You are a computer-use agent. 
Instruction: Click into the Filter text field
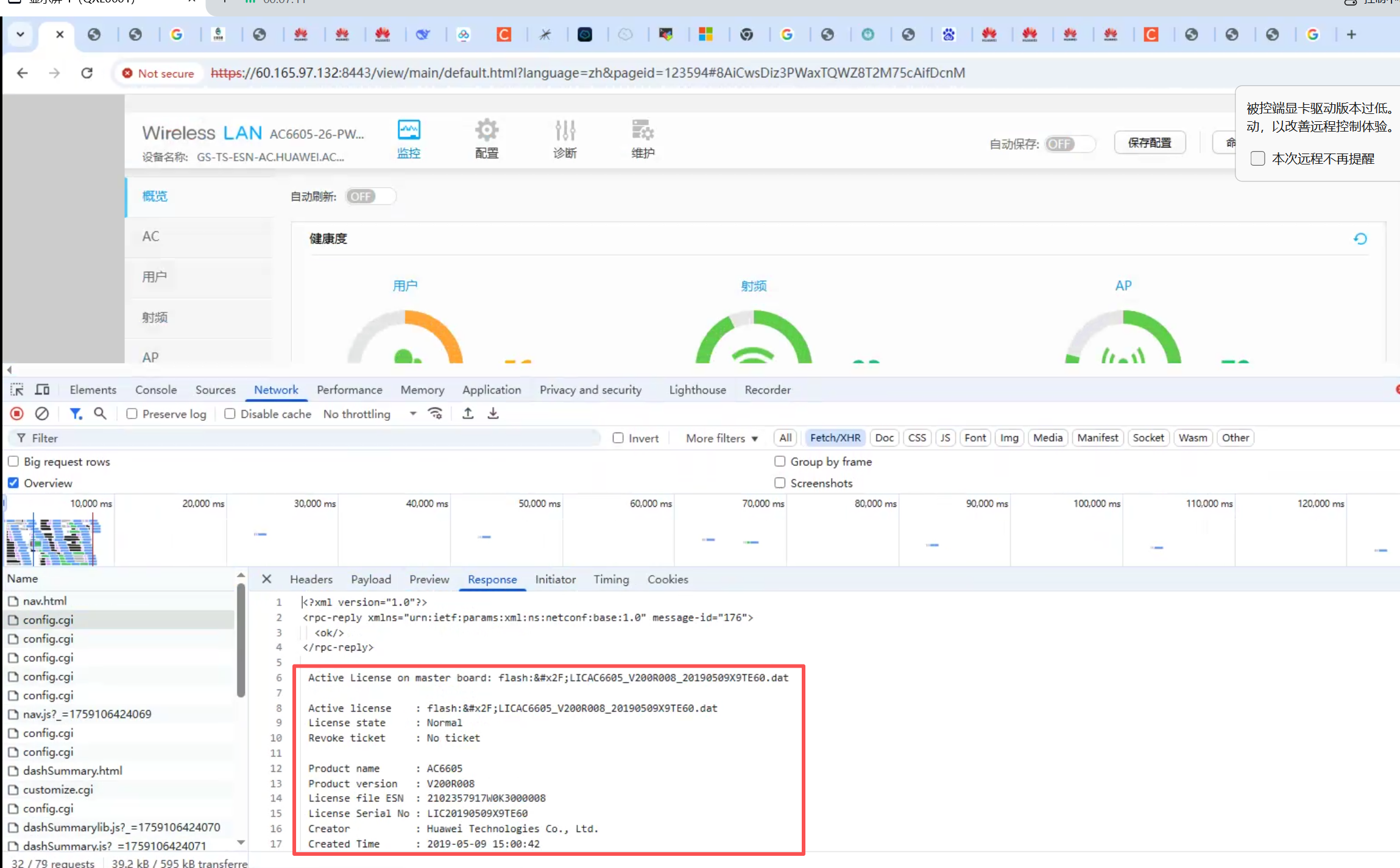[x=305, y=438]
